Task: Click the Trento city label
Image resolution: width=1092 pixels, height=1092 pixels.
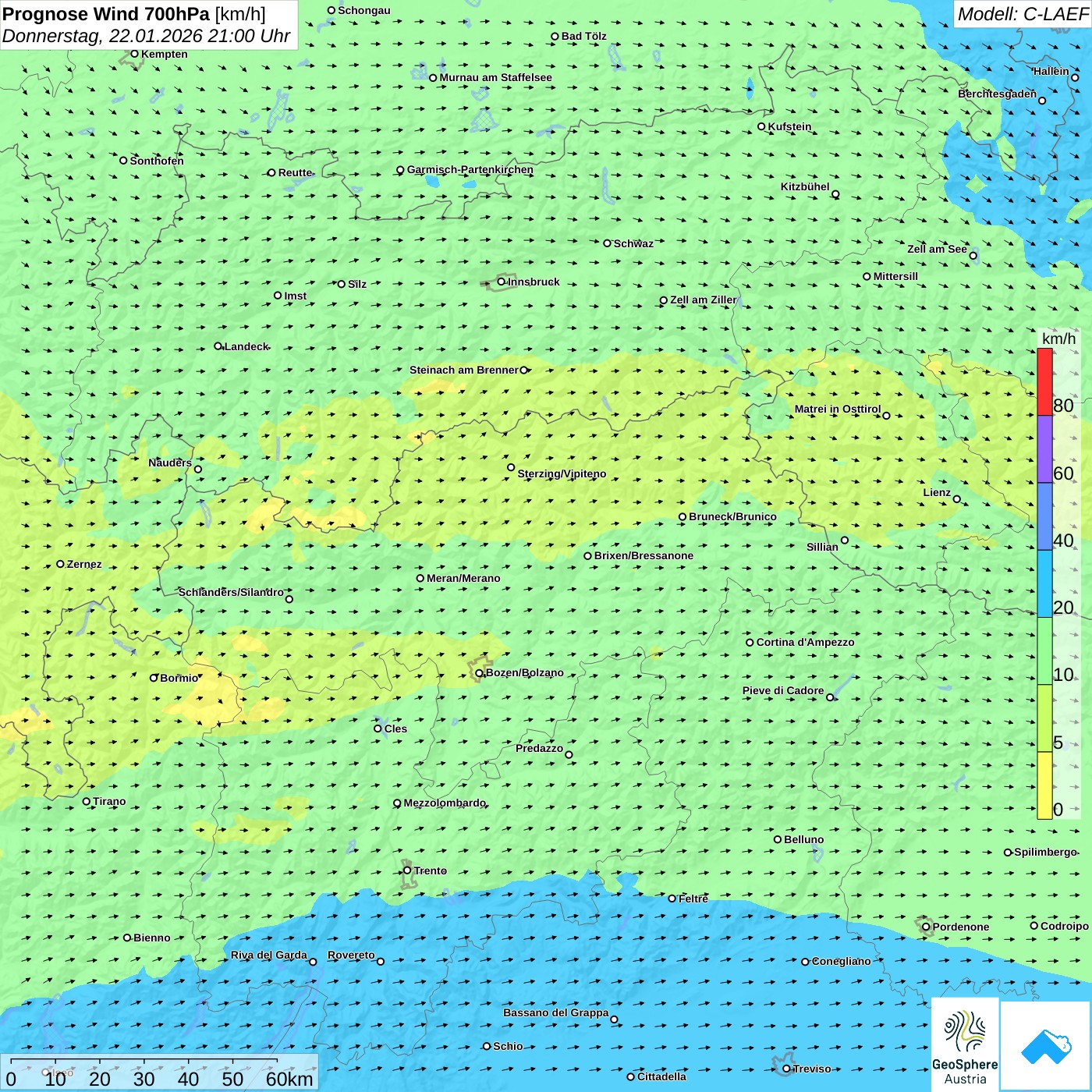Action: [x=431, y=870]
